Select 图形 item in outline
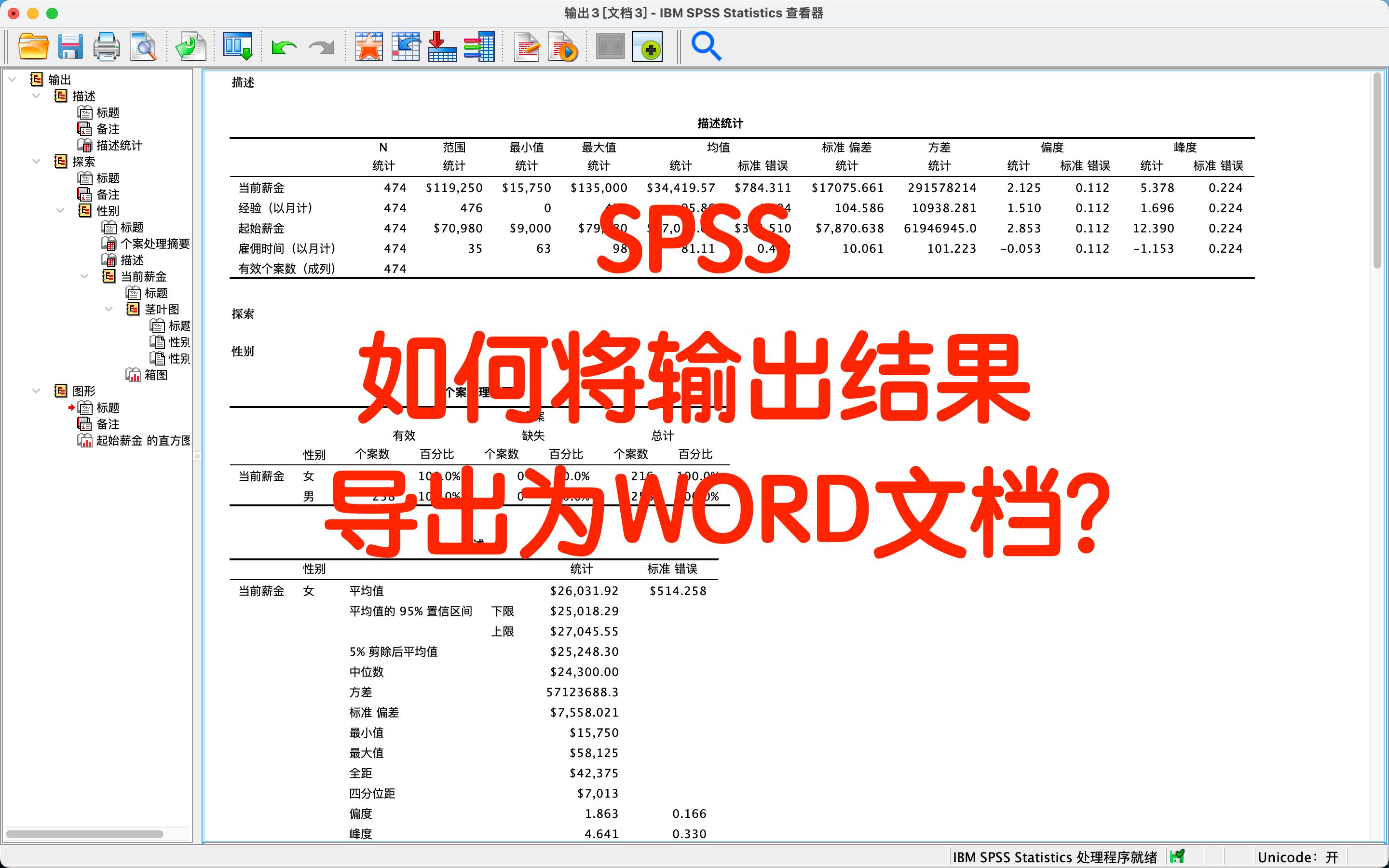The height and width of the screenshot is (868, 1389). [75, 391]
